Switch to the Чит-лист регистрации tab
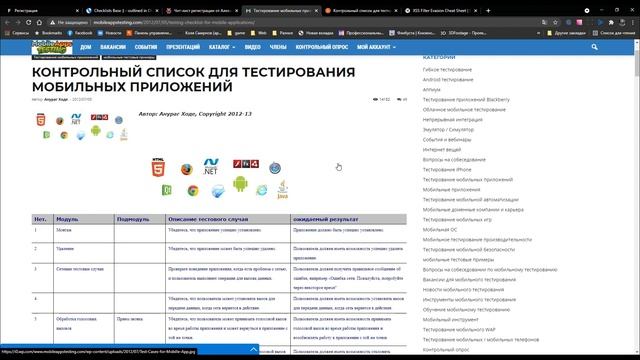The image size is (640, 360). (202, 11)
